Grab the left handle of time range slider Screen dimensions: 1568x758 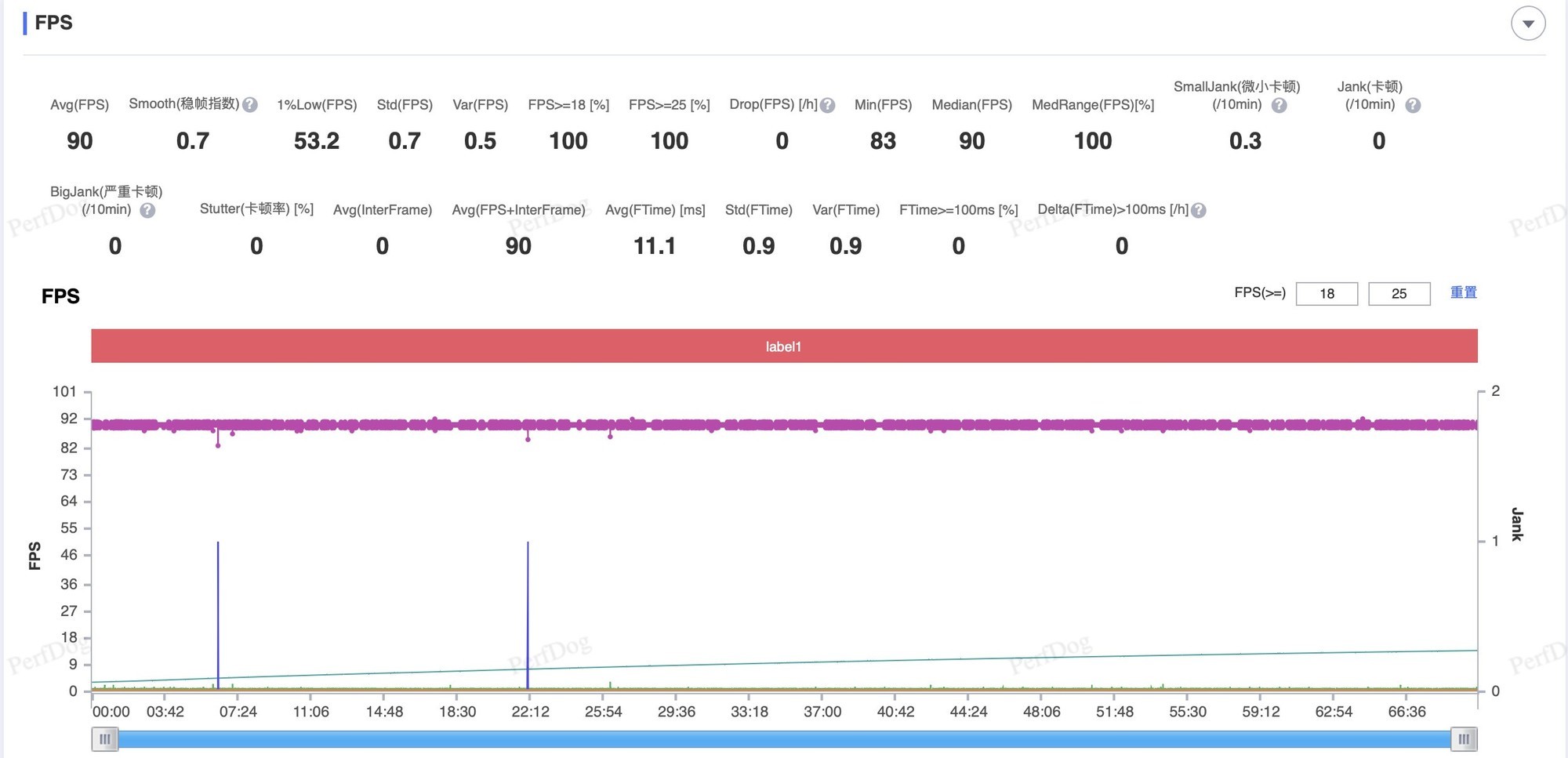(x=104, y=739)
